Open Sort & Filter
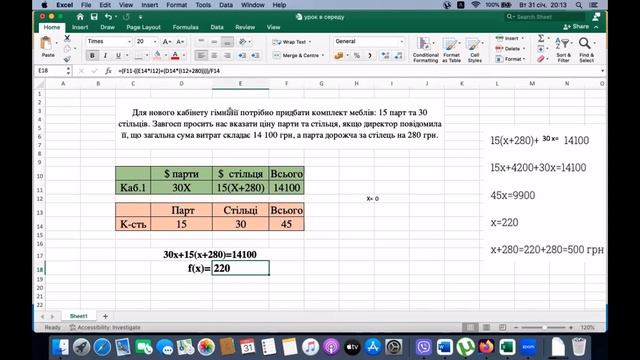Image resolution: width=640 pixels, height=360 pixels. 564,49
